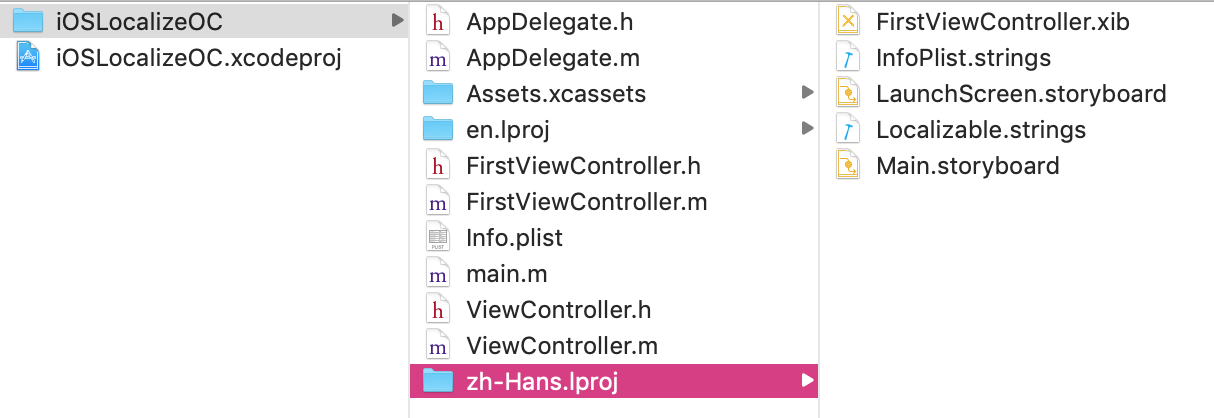Click the Main.storyboard file icon
Image resolution: width=1214 pixels, height=418 pixels.
pos(847,165)
